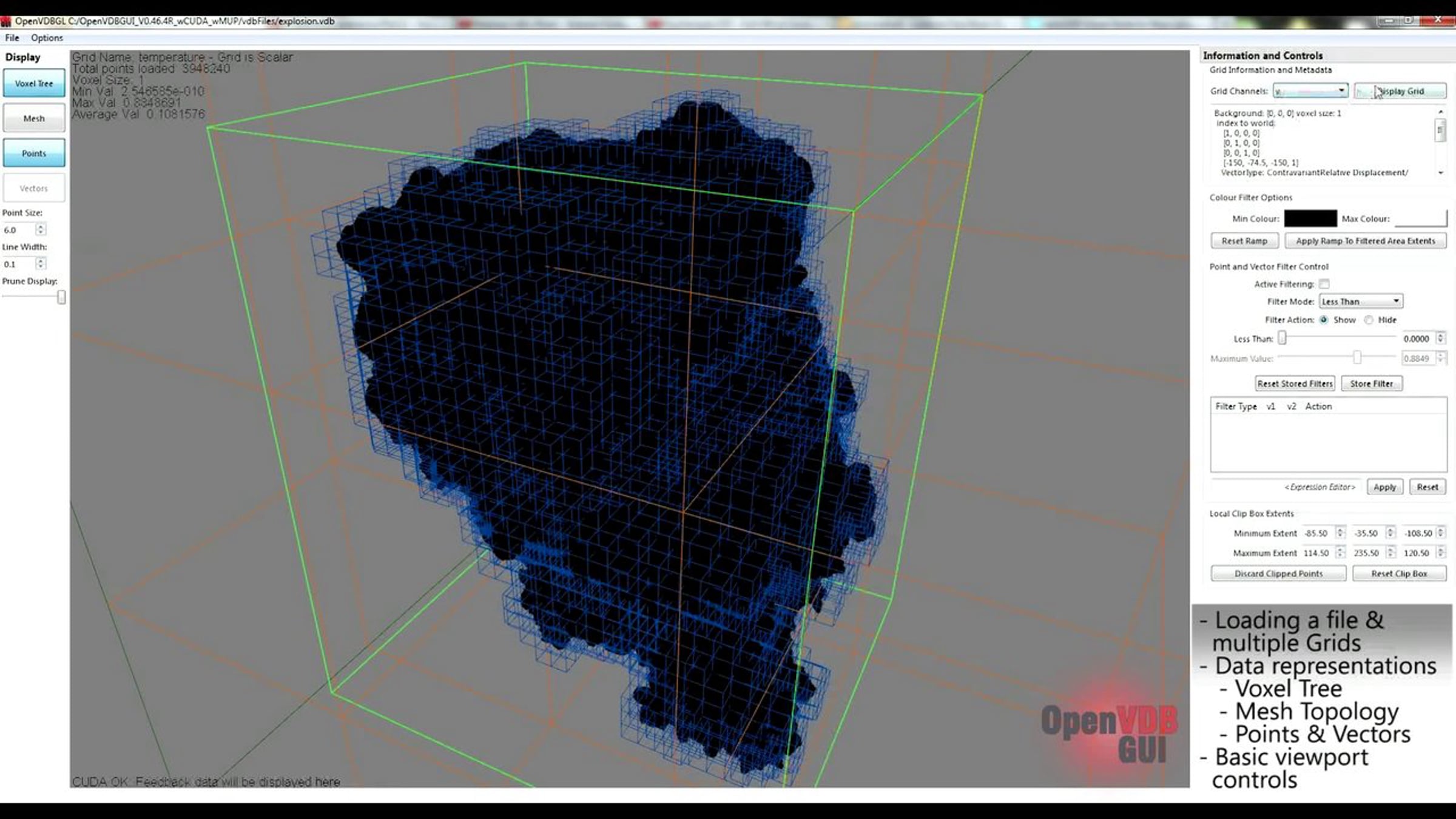Click the Reset Clip Box button
1456x819 pixels.
(1400, 573)
